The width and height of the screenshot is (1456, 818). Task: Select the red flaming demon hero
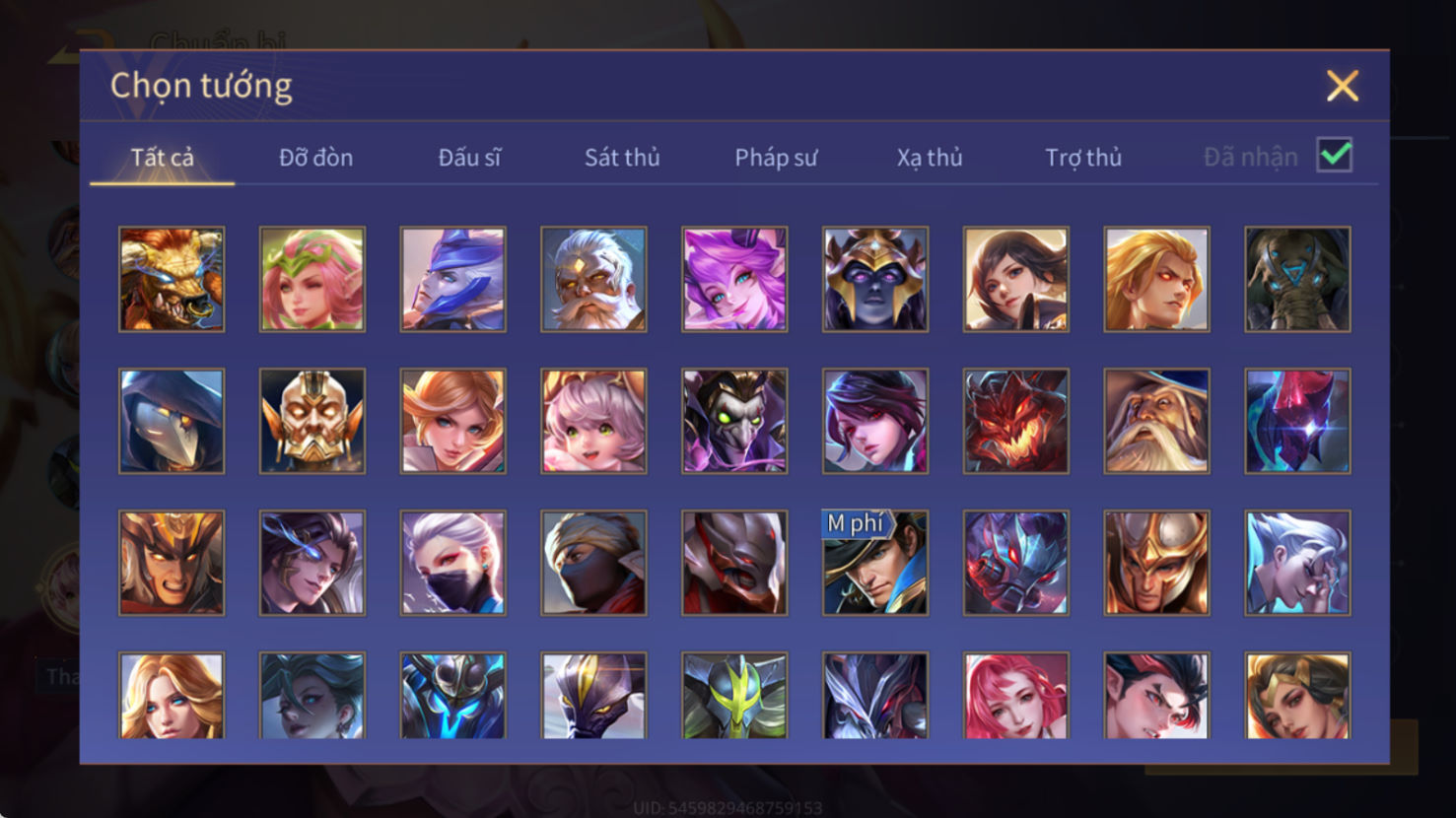click(x=1016, y=421)
